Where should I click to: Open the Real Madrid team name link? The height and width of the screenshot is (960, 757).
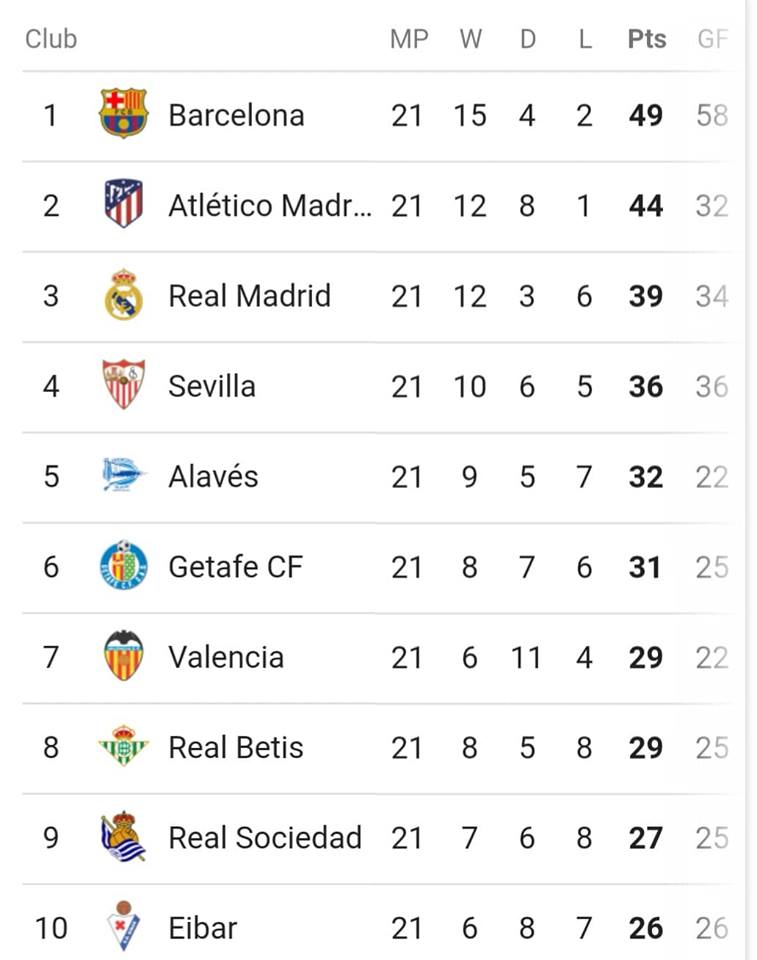coord(250,296)
